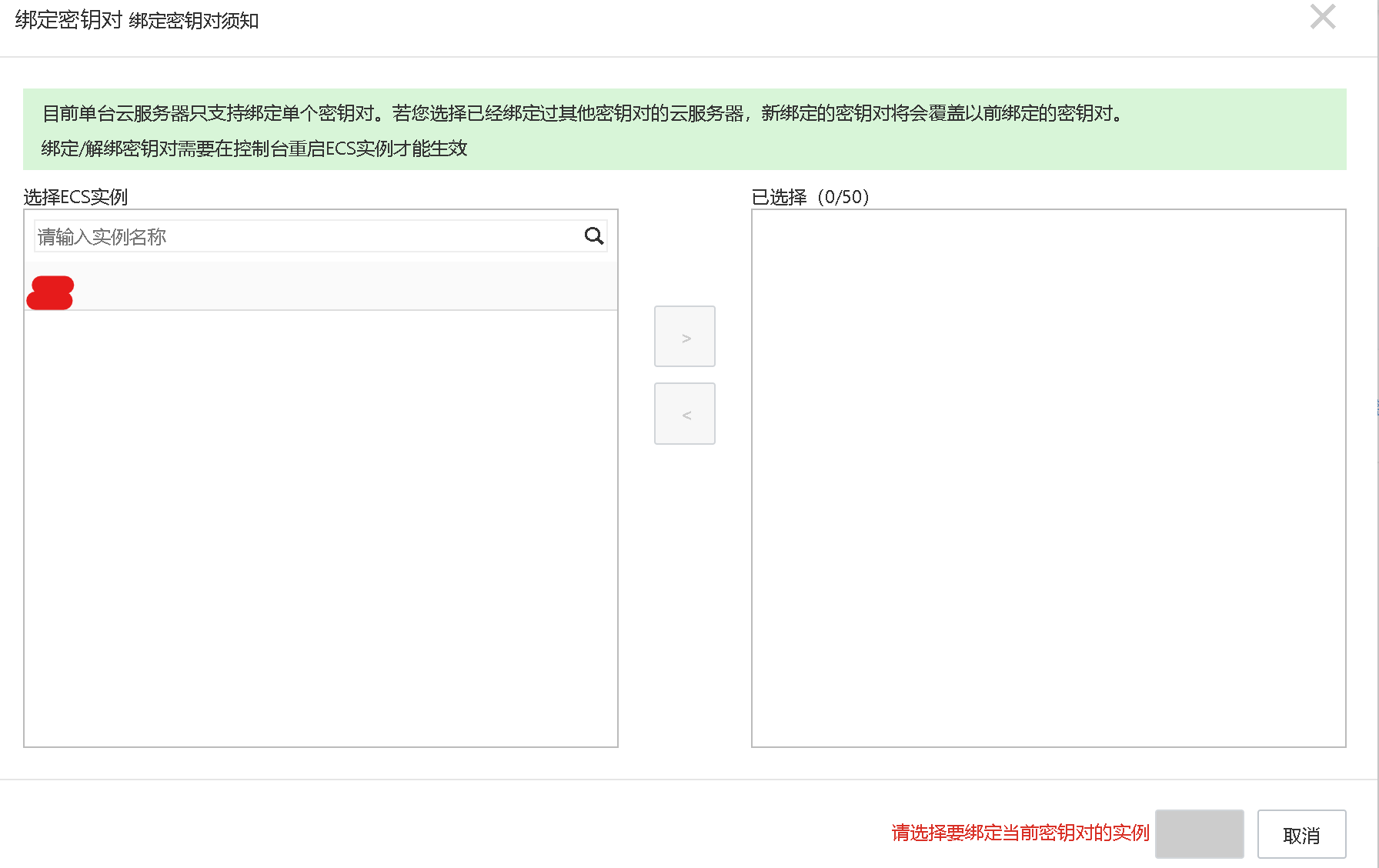Select the red-masked ECS instance row
The height and width of the screenshot is (868, 1379).
[x=321, y=286]
